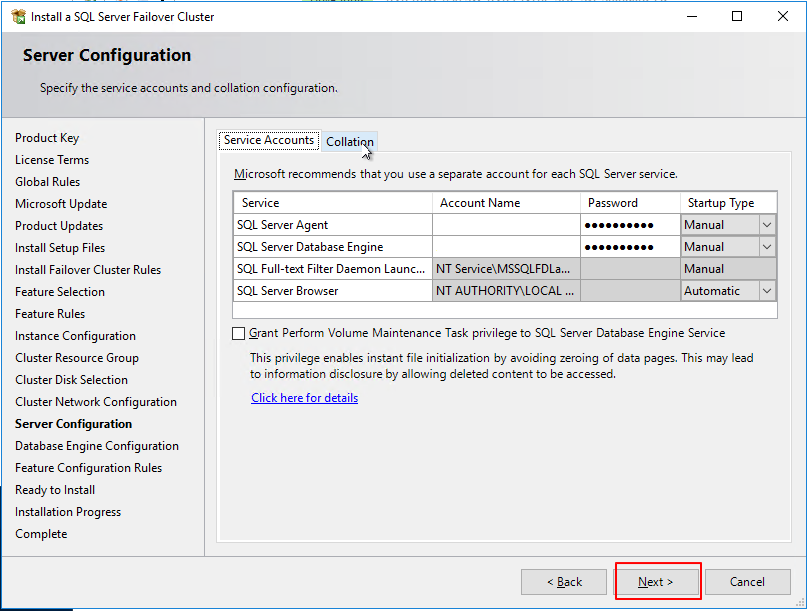Viewport: 807px width, 611px height.
Task: Switch to the Collation tab
Action: point(350,142)
